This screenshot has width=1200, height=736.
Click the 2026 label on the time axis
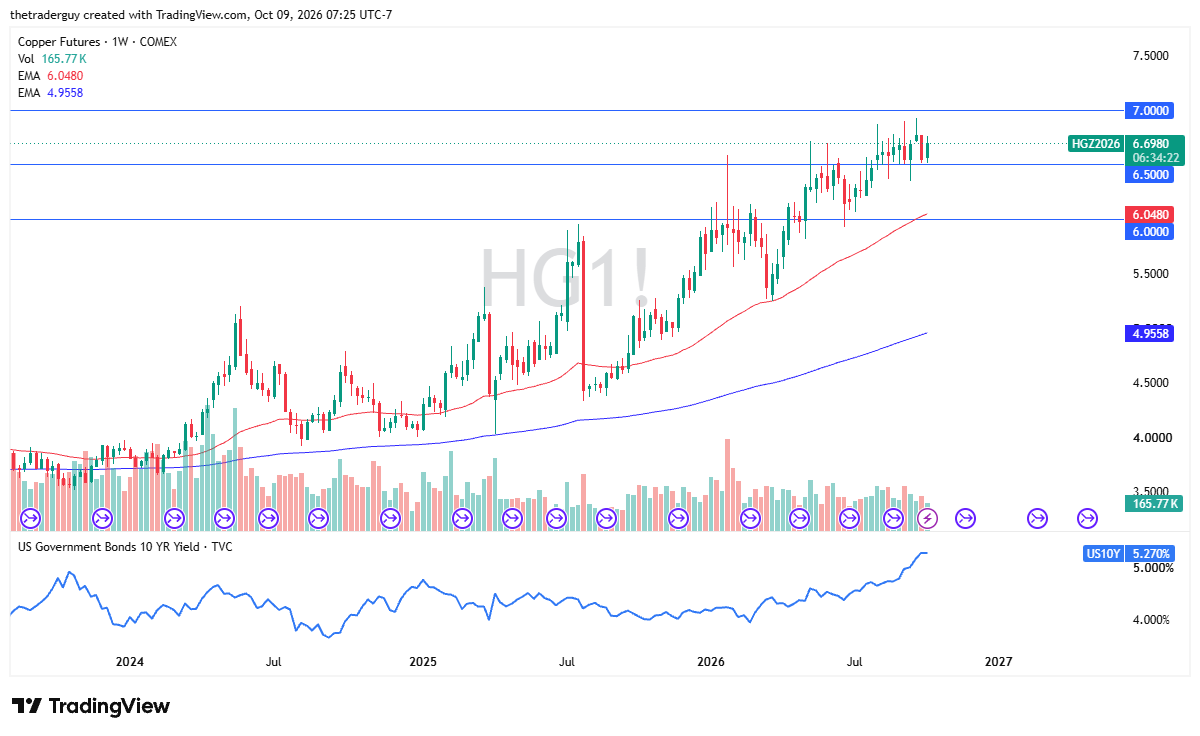click(x=711, y=662)
